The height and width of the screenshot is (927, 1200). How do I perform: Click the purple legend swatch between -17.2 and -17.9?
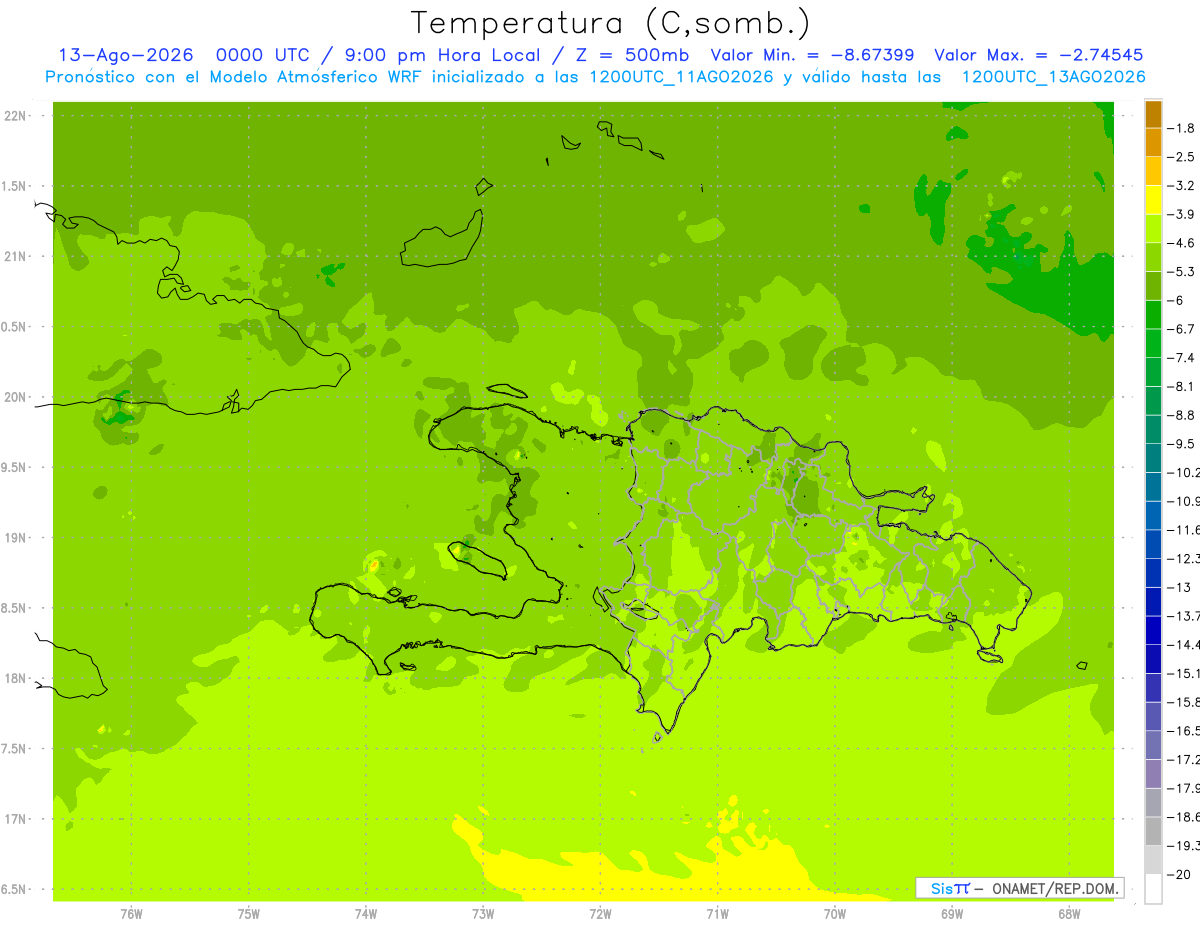pos(1153,773)
